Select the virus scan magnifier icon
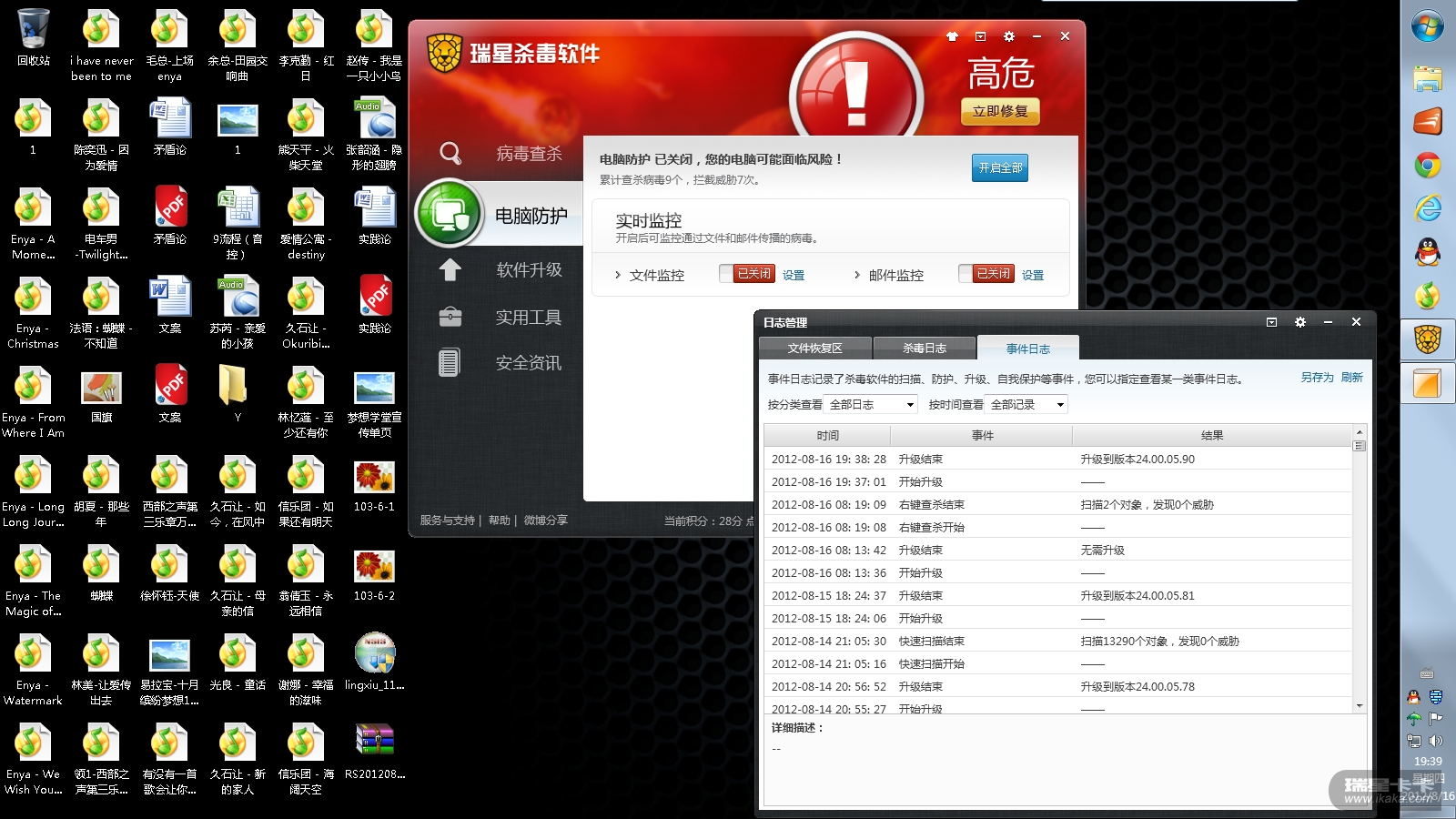The height and width of the screenshot is (819, 1456). pos(450,153)
